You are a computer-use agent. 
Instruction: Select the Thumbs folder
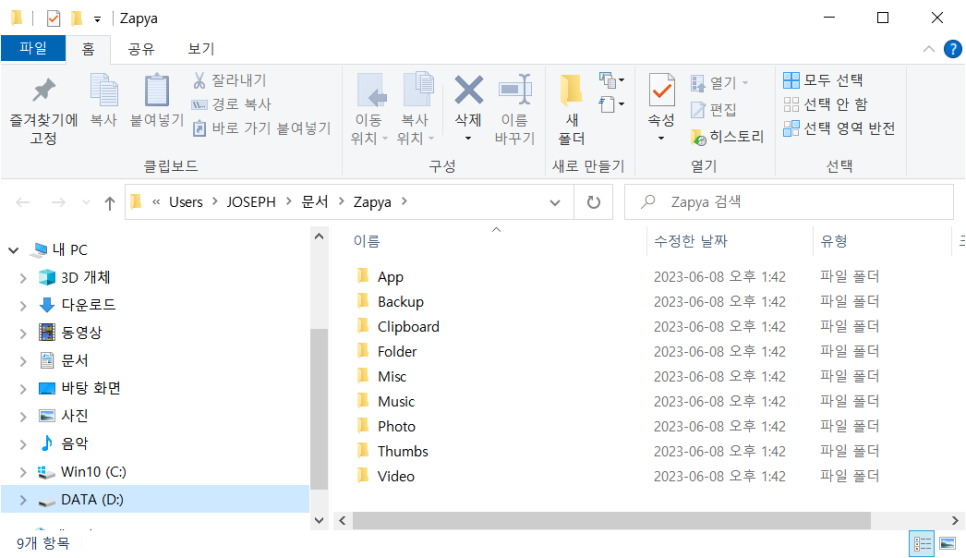pyautogui.click(x=403, y=451)
